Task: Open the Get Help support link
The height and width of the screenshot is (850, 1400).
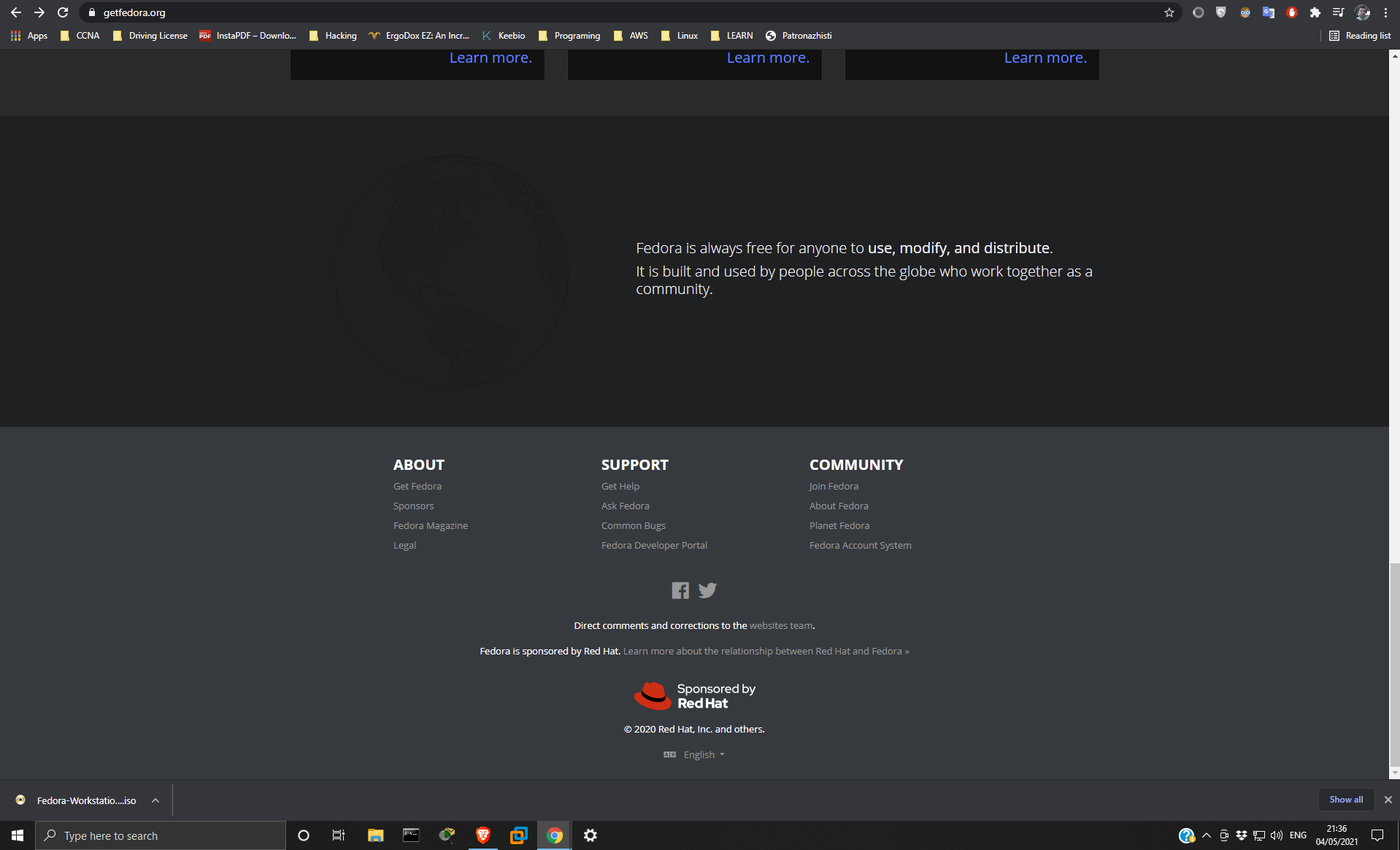Action: click(x=620, y=486)
